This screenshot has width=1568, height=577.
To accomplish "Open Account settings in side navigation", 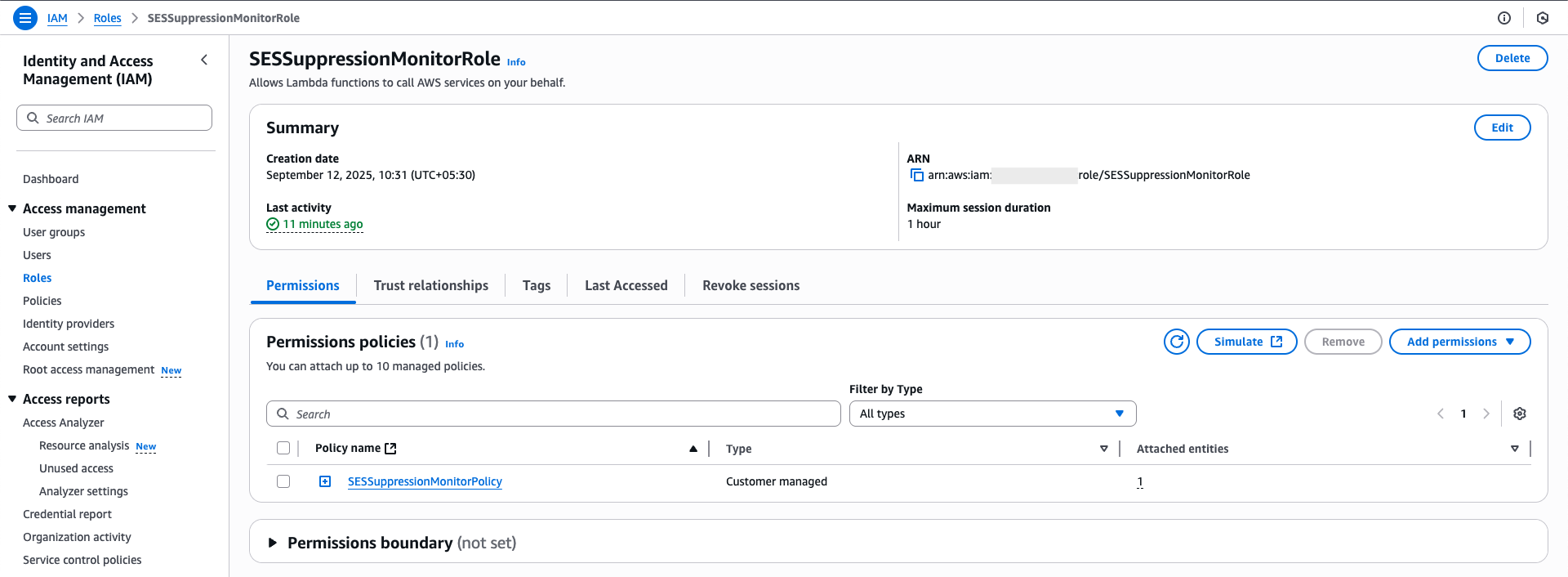I will 65,347.
